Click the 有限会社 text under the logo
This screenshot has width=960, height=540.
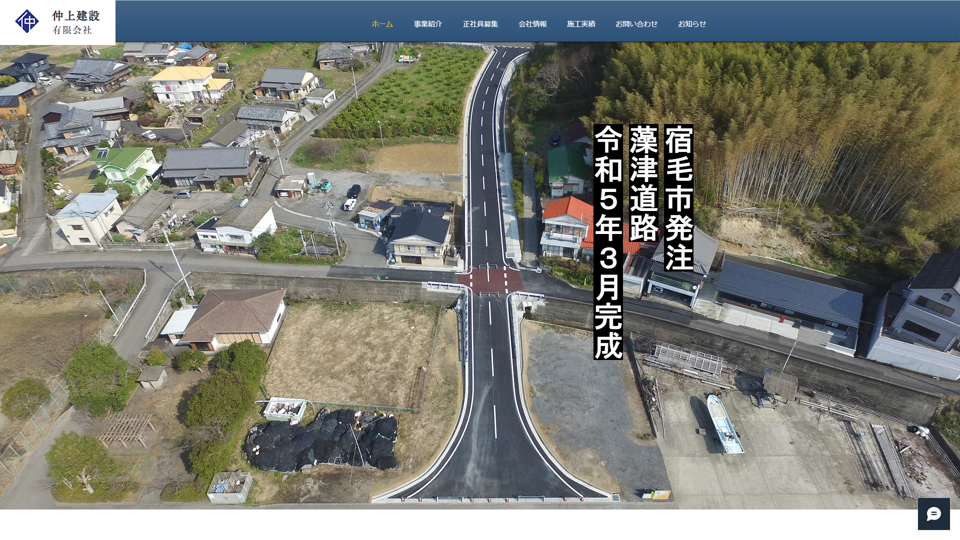click(72, 30)
